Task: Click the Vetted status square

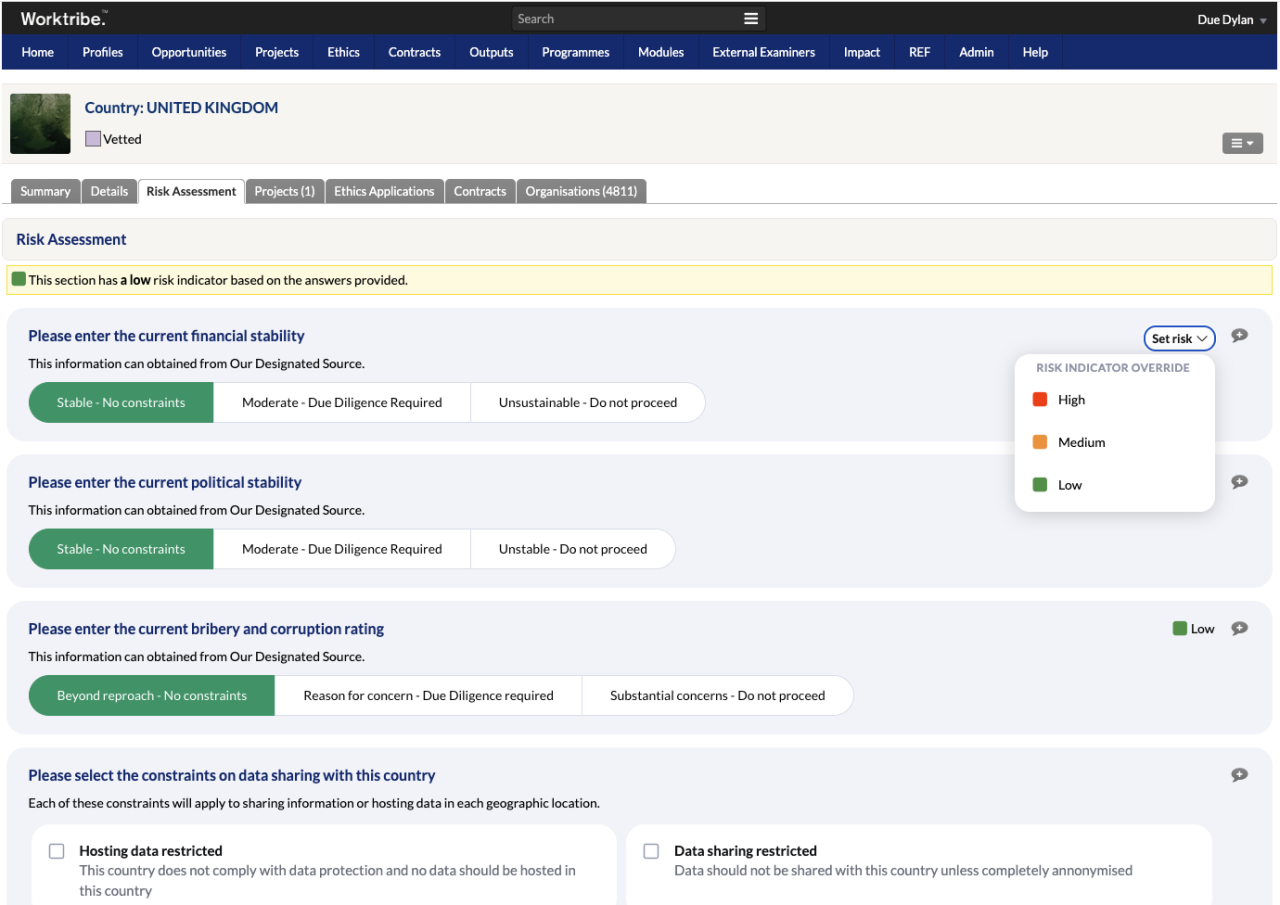Action: (x=93, y=139)
